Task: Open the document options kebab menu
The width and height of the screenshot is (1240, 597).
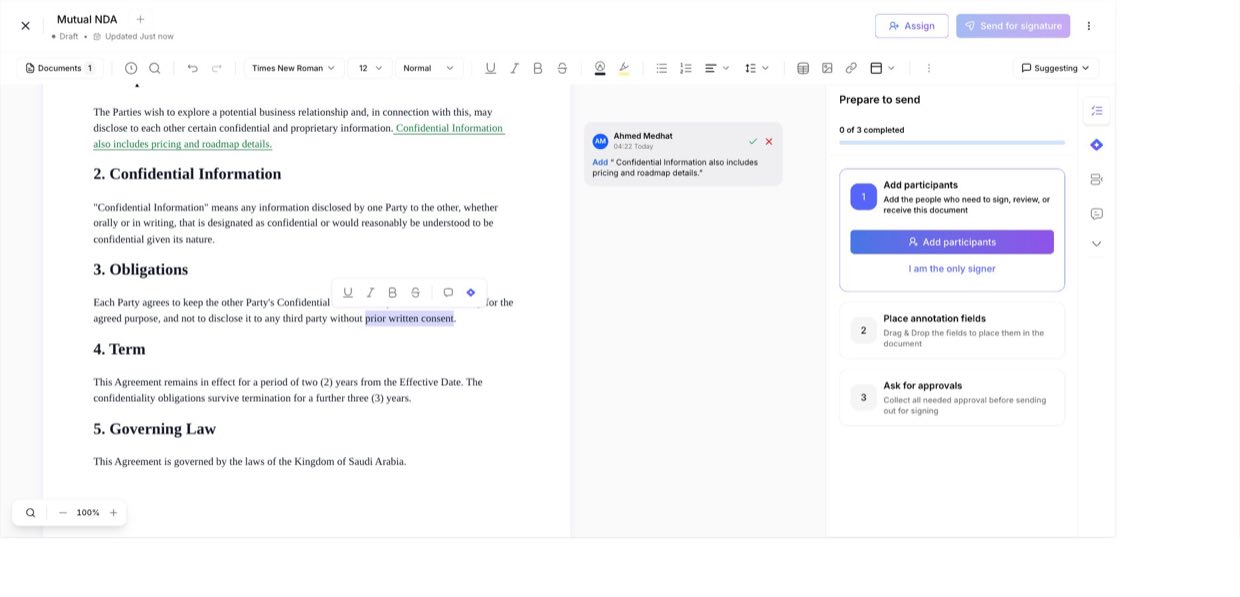Action: click(x=1089, y=26)
